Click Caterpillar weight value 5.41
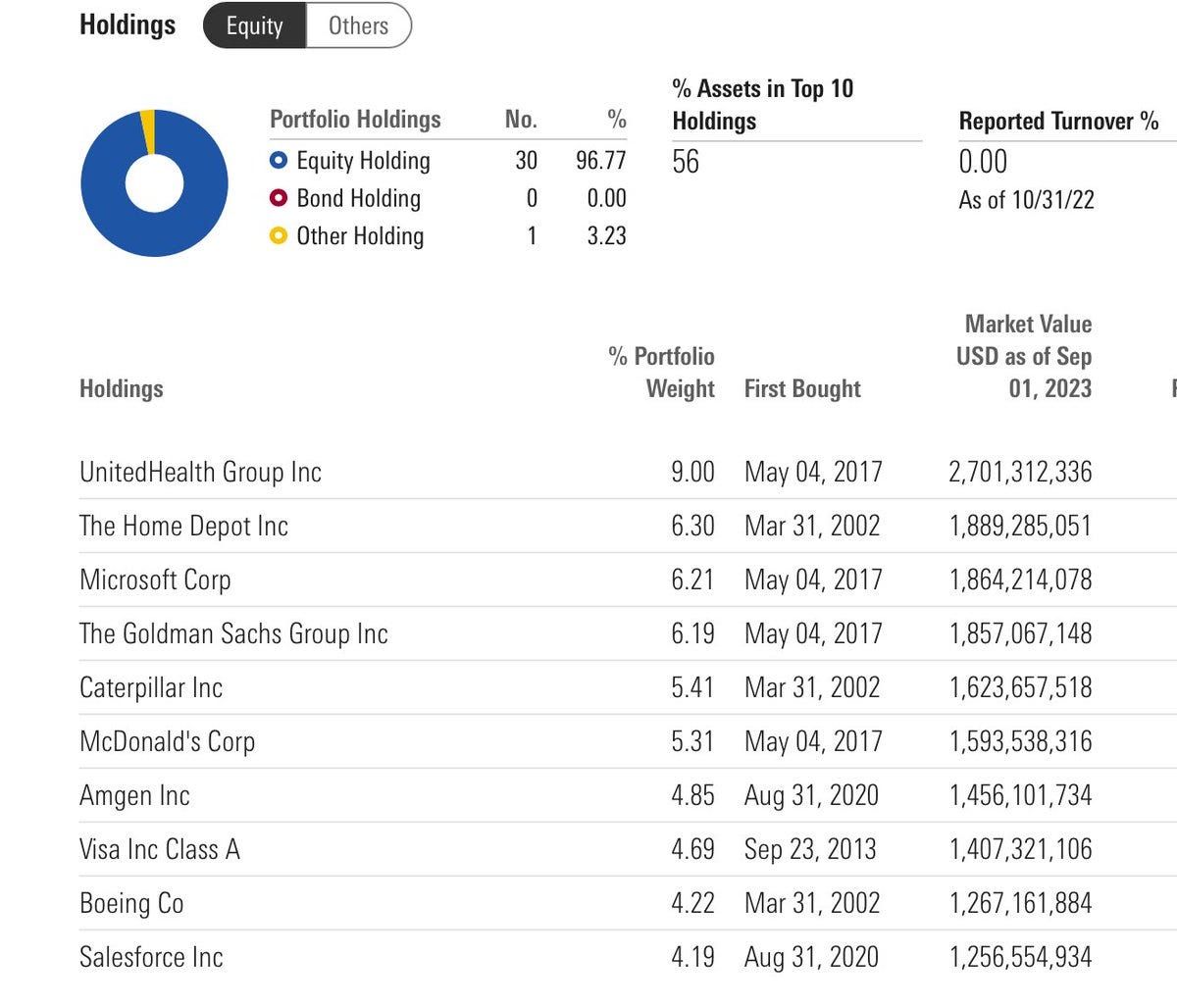1177x1008 pixels. [692, 687]
